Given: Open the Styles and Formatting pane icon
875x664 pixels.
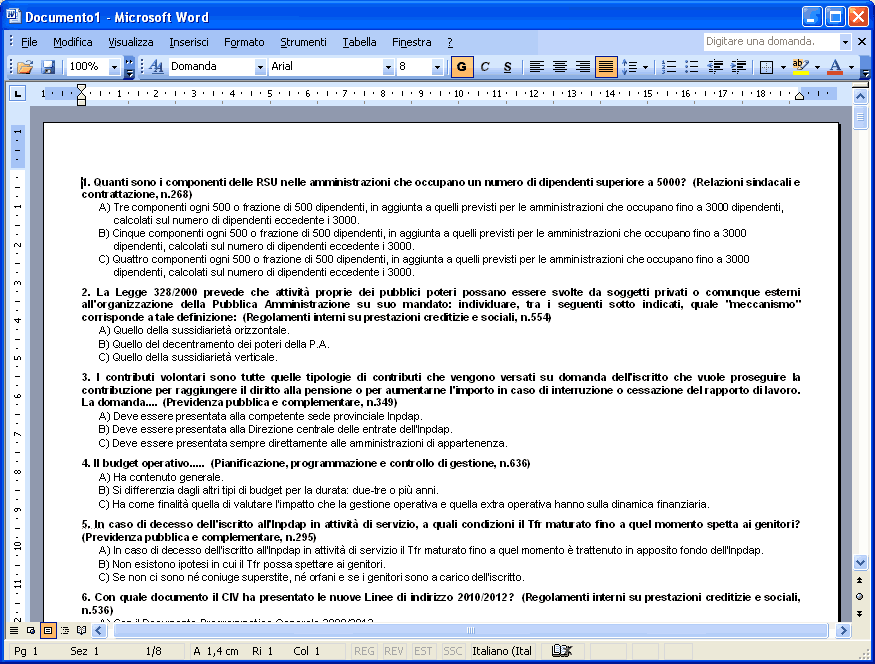Looking at the screenshot, I should pos(156,67).
